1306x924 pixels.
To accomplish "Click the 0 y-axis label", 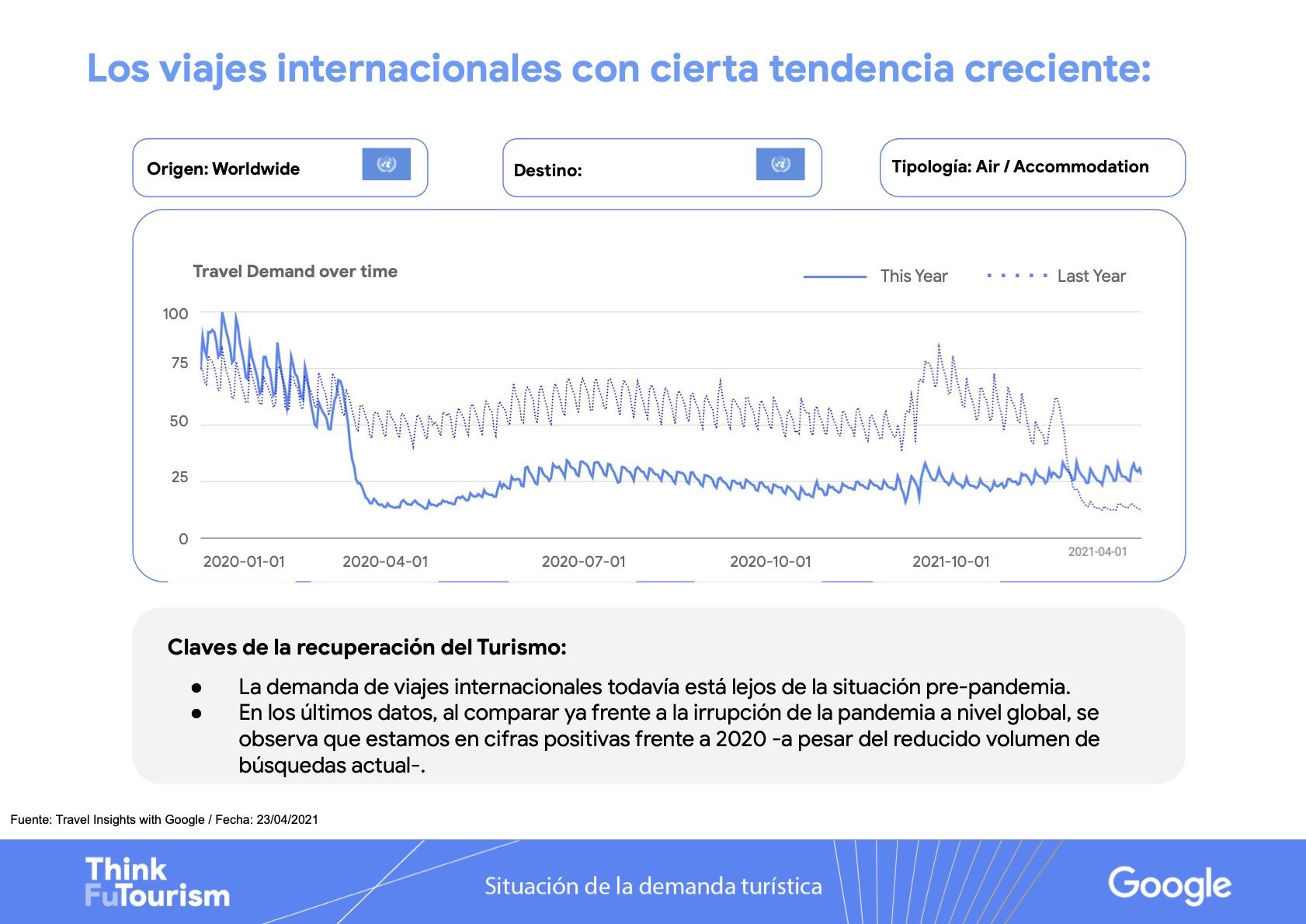I will [183, 539].
